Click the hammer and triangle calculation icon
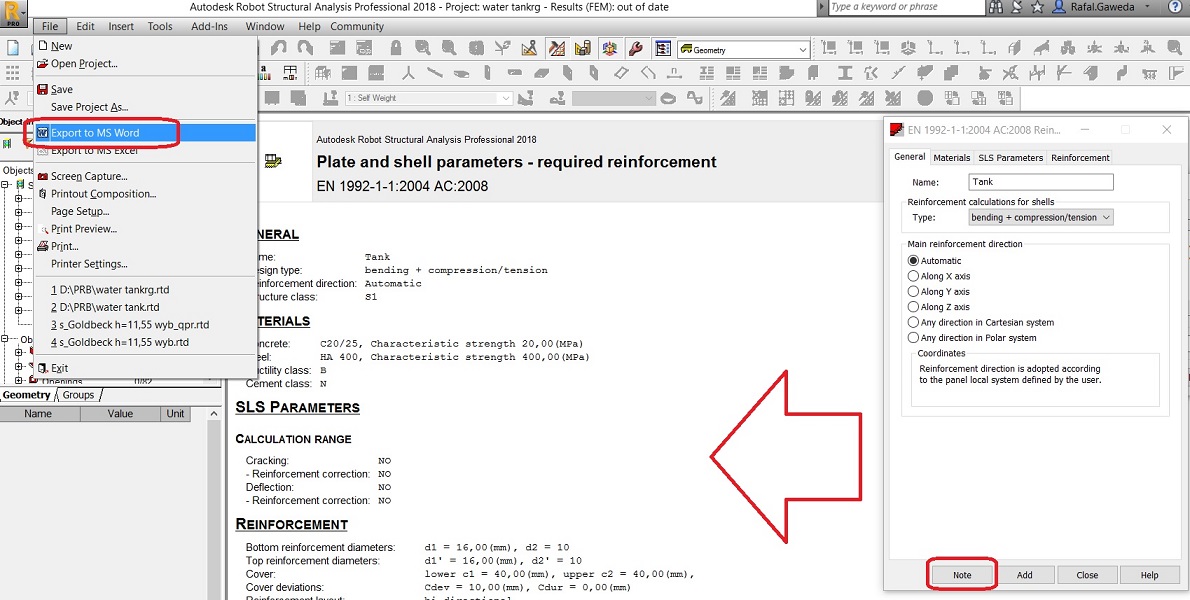The image size is (1190, 600). pos(557,49)
